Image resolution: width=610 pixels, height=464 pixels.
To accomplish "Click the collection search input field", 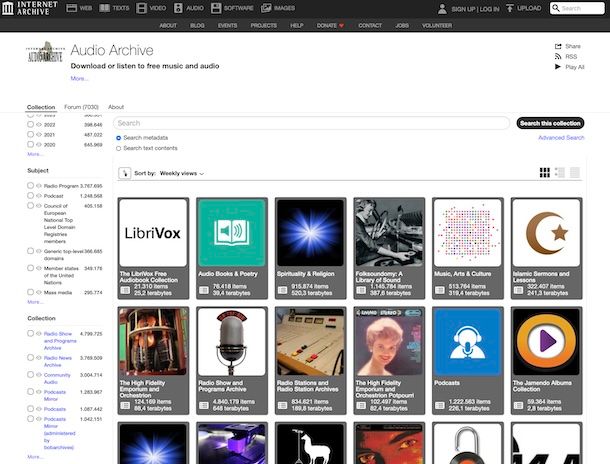I will point(311,123).
